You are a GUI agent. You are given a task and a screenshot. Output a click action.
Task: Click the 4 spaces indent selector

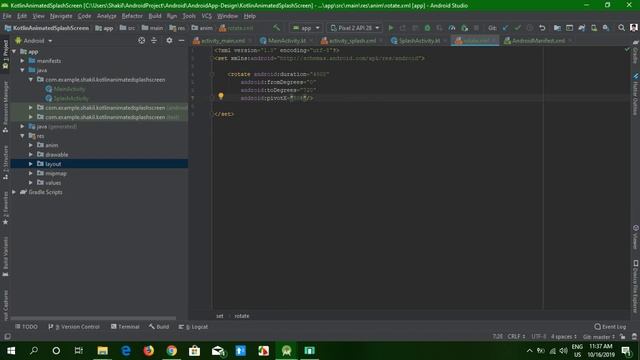[564, 337]
